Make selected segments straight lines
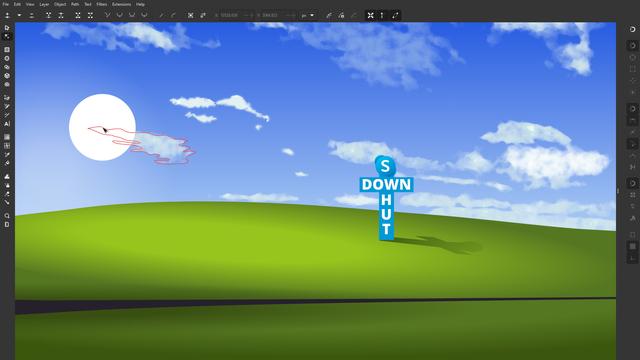 (x=162, y=16)
